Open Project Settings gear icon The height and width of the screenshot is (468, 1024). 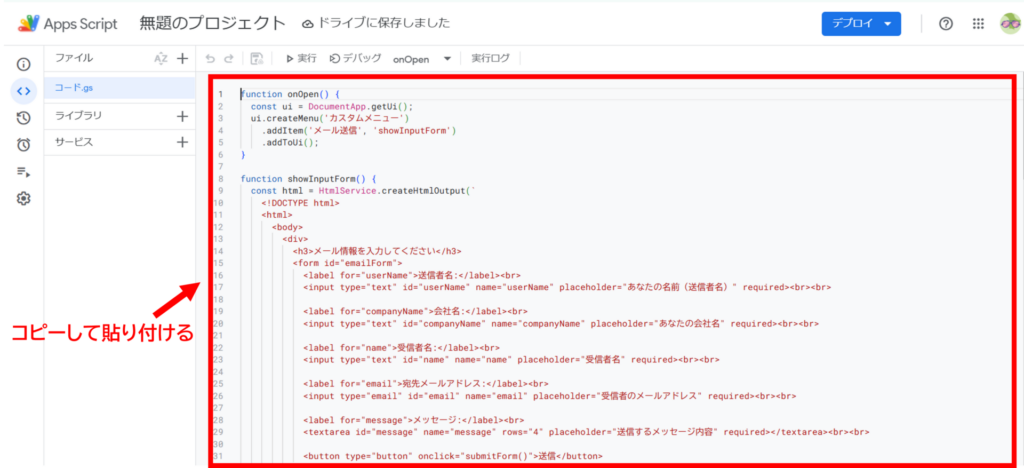tap(24, 198)
